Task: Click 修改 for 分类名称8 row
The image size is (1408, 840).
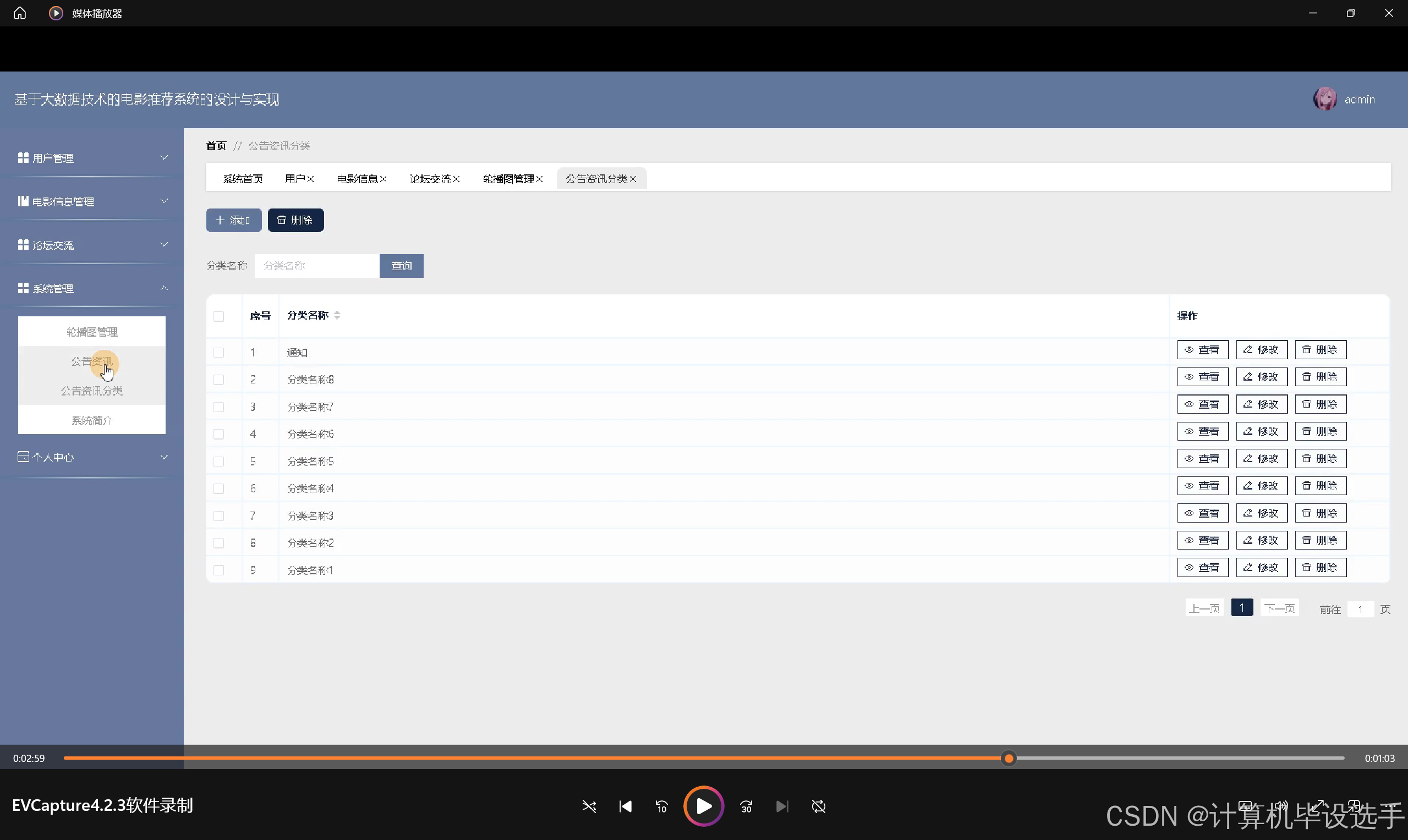Action: click(x=1262, y=377)
